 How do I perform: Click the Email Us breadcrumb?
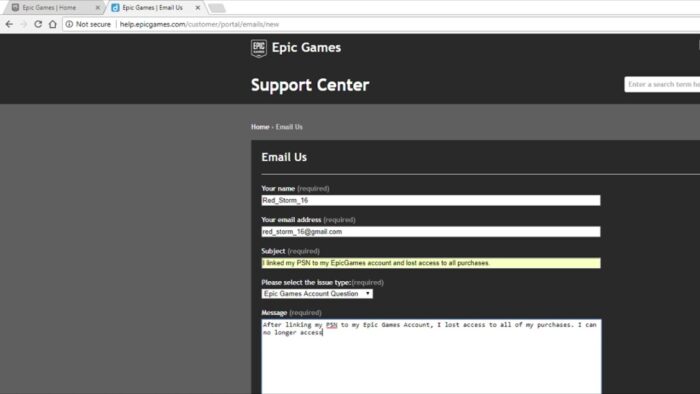pos(289,127)
